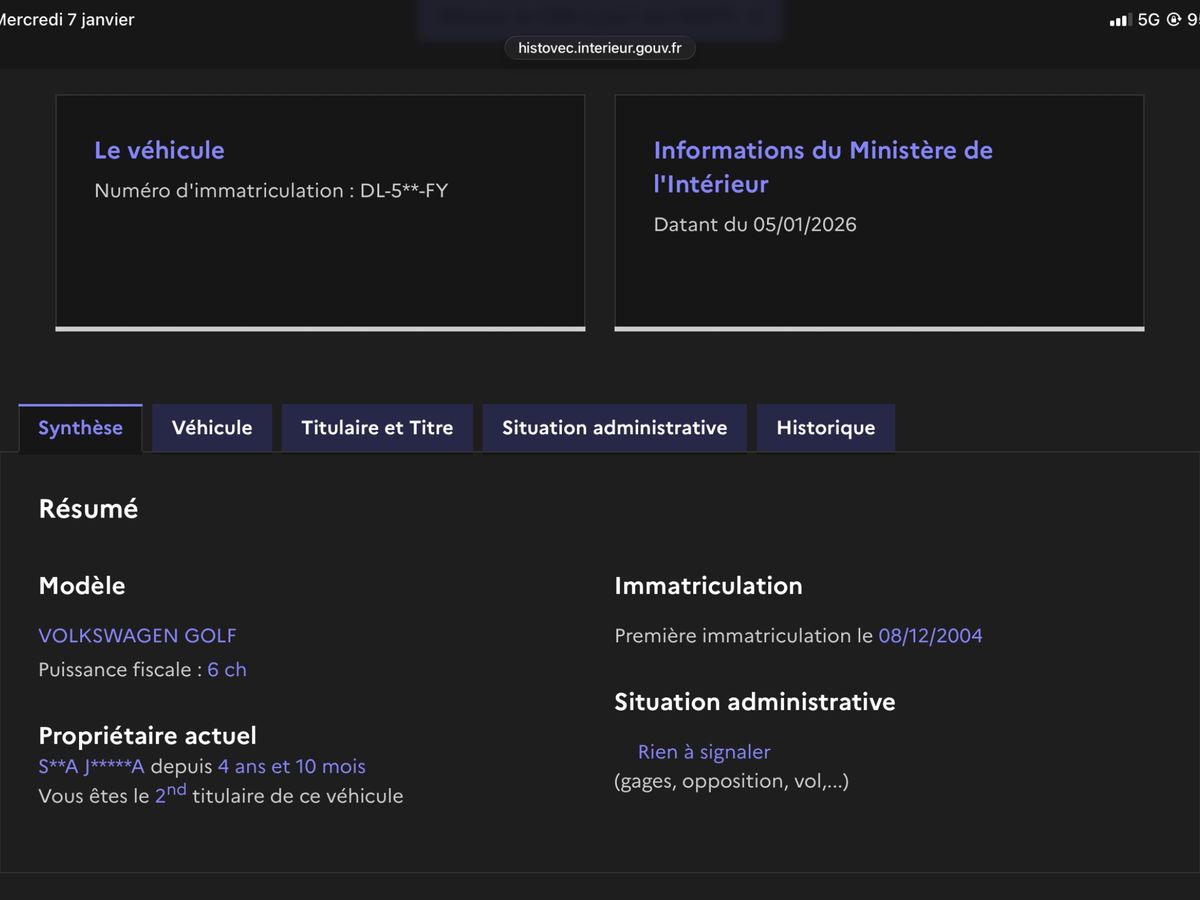The height and width of the screenshot is (900, 1200).
Task: Click the 4 ans et 10 mois duration
Action: tap(292, 767)
